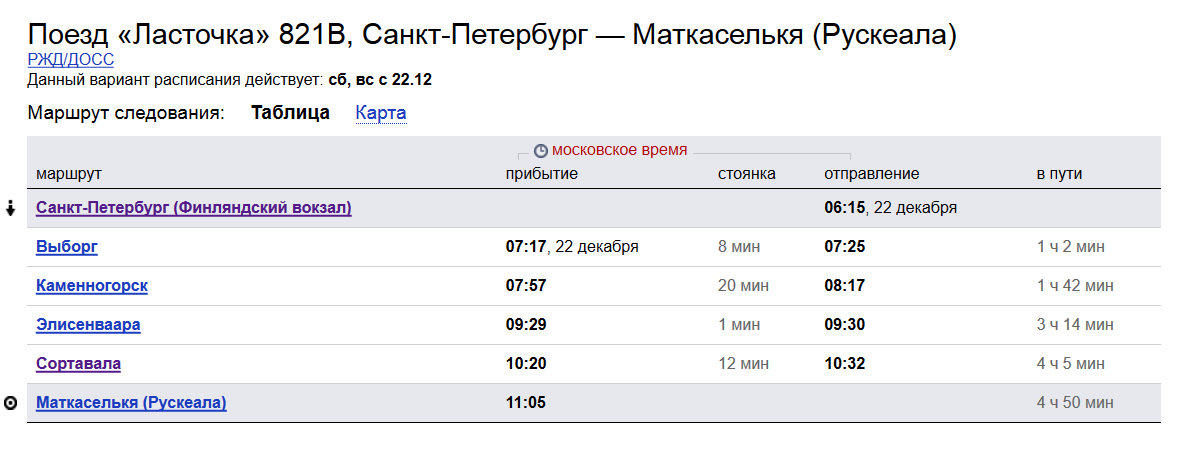Click the стоянка column header

coord(747,174)
